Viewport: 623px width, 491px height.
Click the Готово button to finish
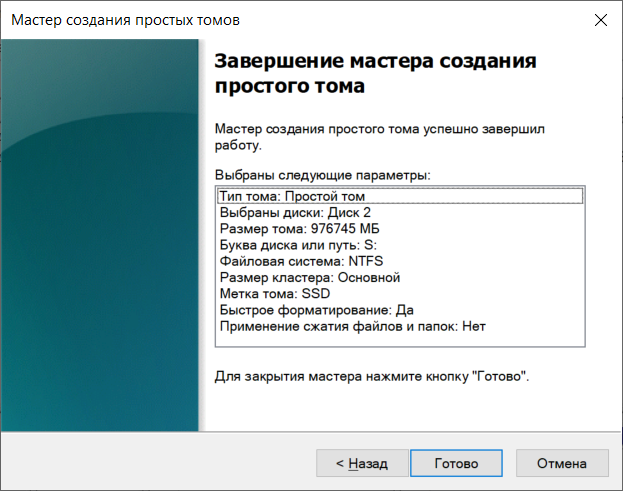point(456,463)
